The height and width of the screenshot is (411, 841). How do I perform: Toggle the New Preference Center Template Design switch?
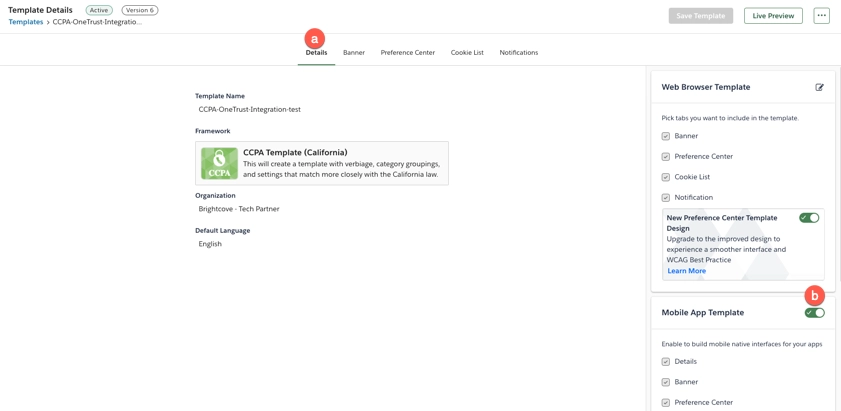809,218
